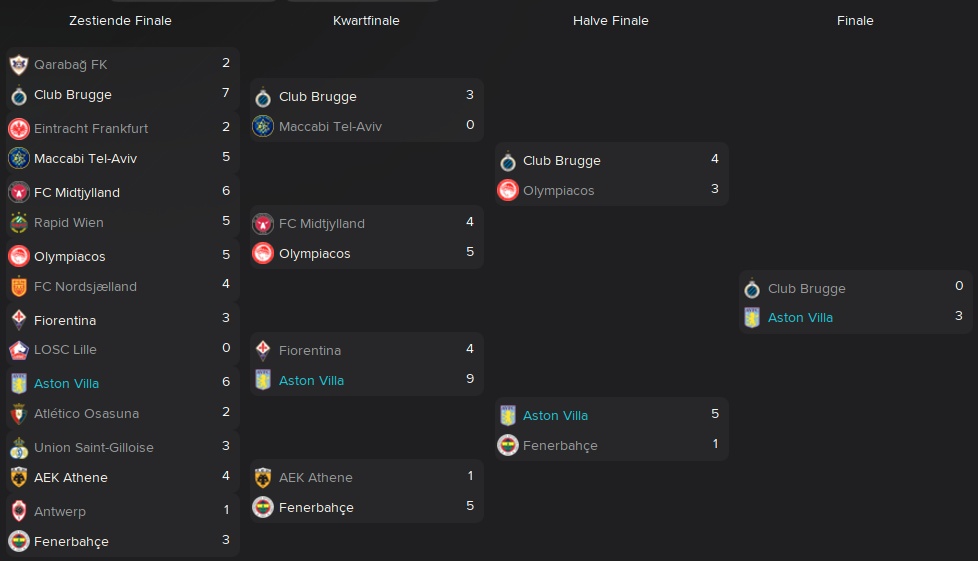Open Fiorentina in the Zestiende Finale
This screenshot has width=978, height=561.
(x=65, y=321)
